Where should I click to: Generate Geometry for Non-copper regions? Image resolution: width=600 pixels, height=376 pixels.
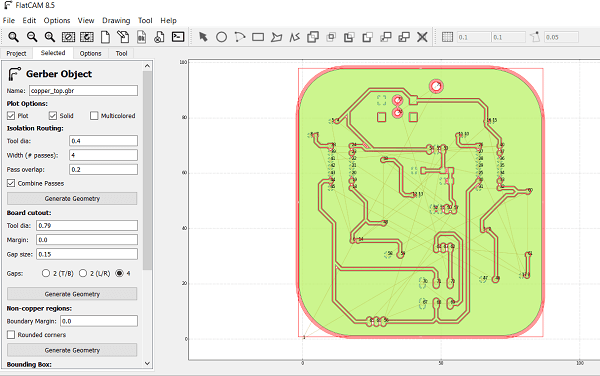coord(72,350)
